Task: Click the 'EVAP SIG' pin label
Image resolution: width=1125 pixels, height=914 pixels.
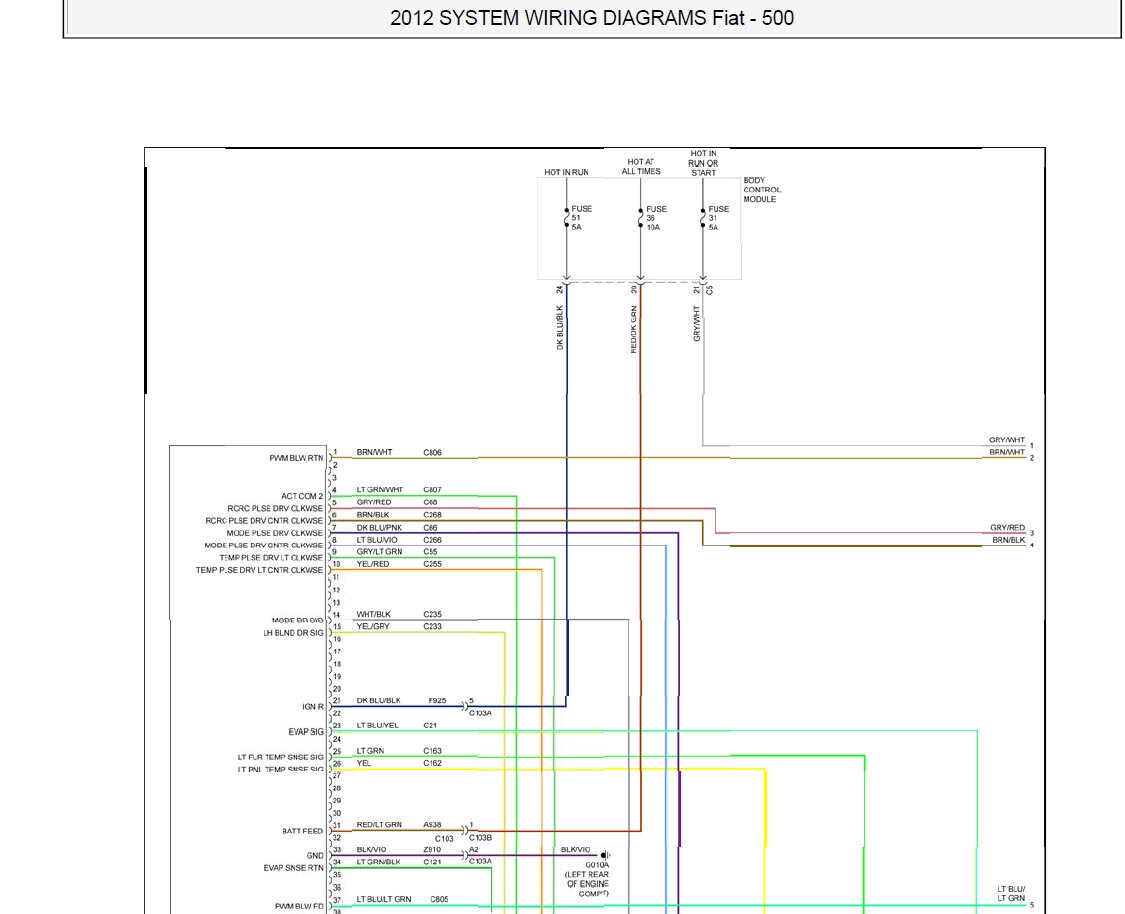Action: [306, 732]
